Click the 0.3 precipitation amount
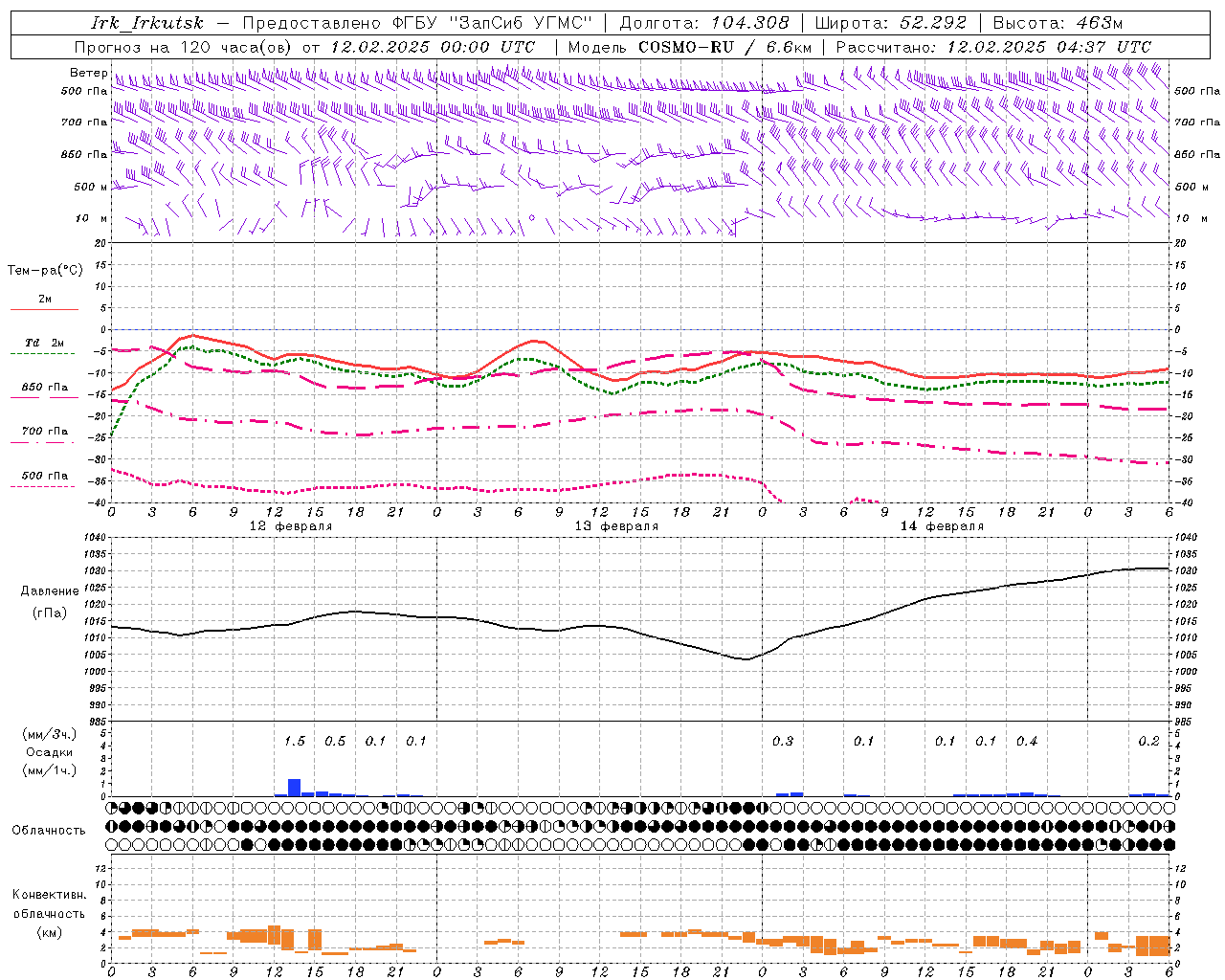The width and height of the screenshot is (1225, 980). tap(783, 741)
